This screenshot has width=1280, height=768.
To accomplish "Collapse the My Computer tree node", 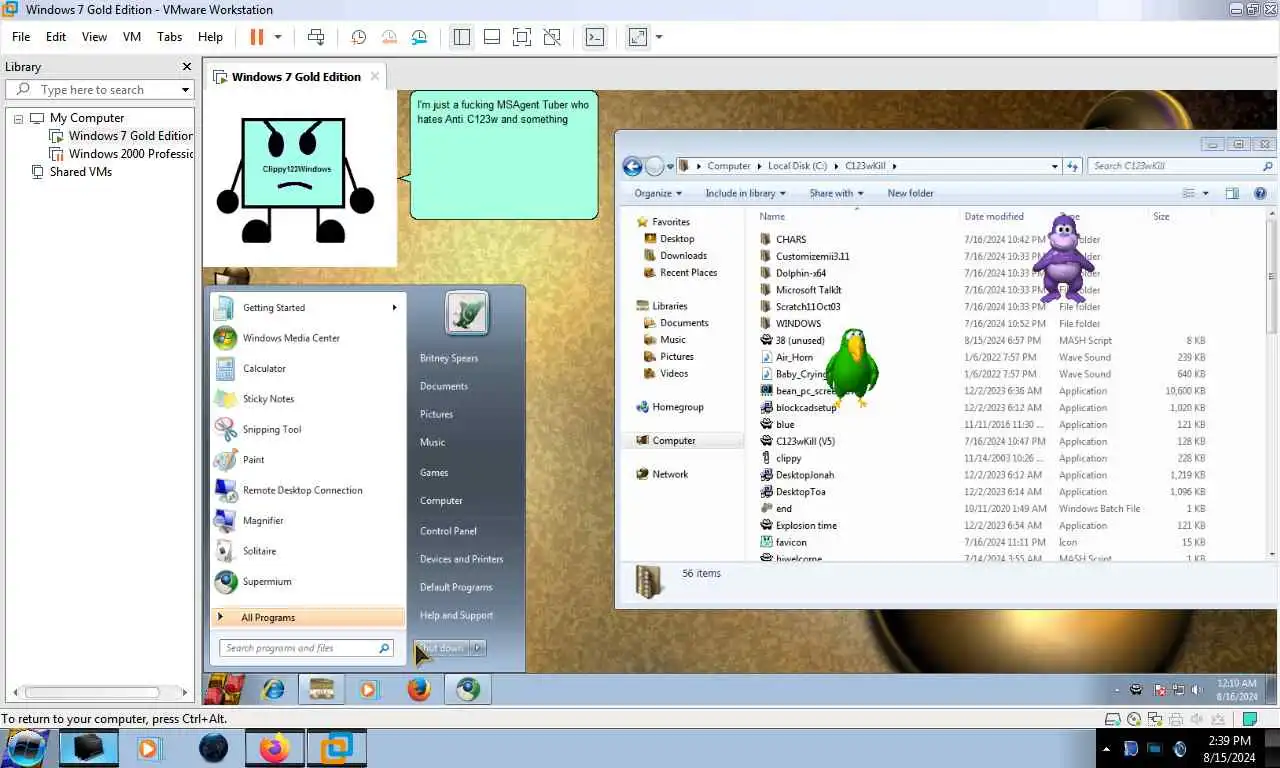I will tap(18, 118).
